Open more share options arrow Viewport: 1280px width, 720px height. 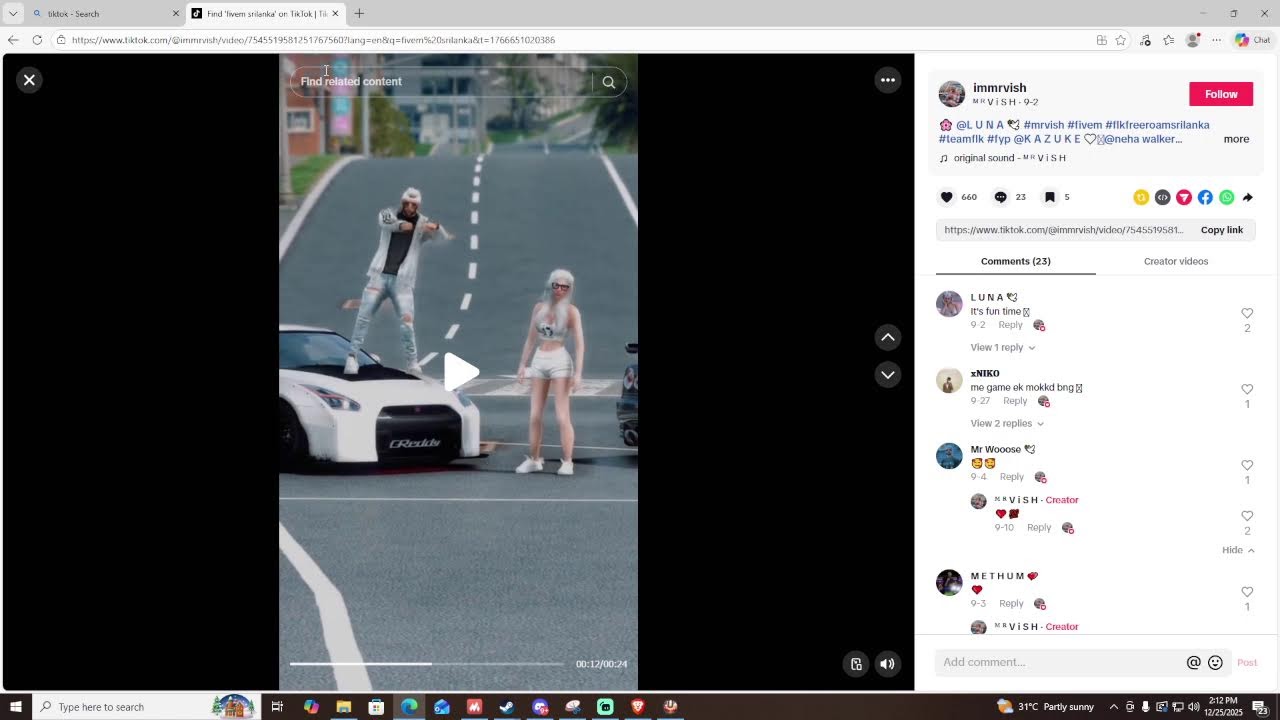tap(1248, 197)
